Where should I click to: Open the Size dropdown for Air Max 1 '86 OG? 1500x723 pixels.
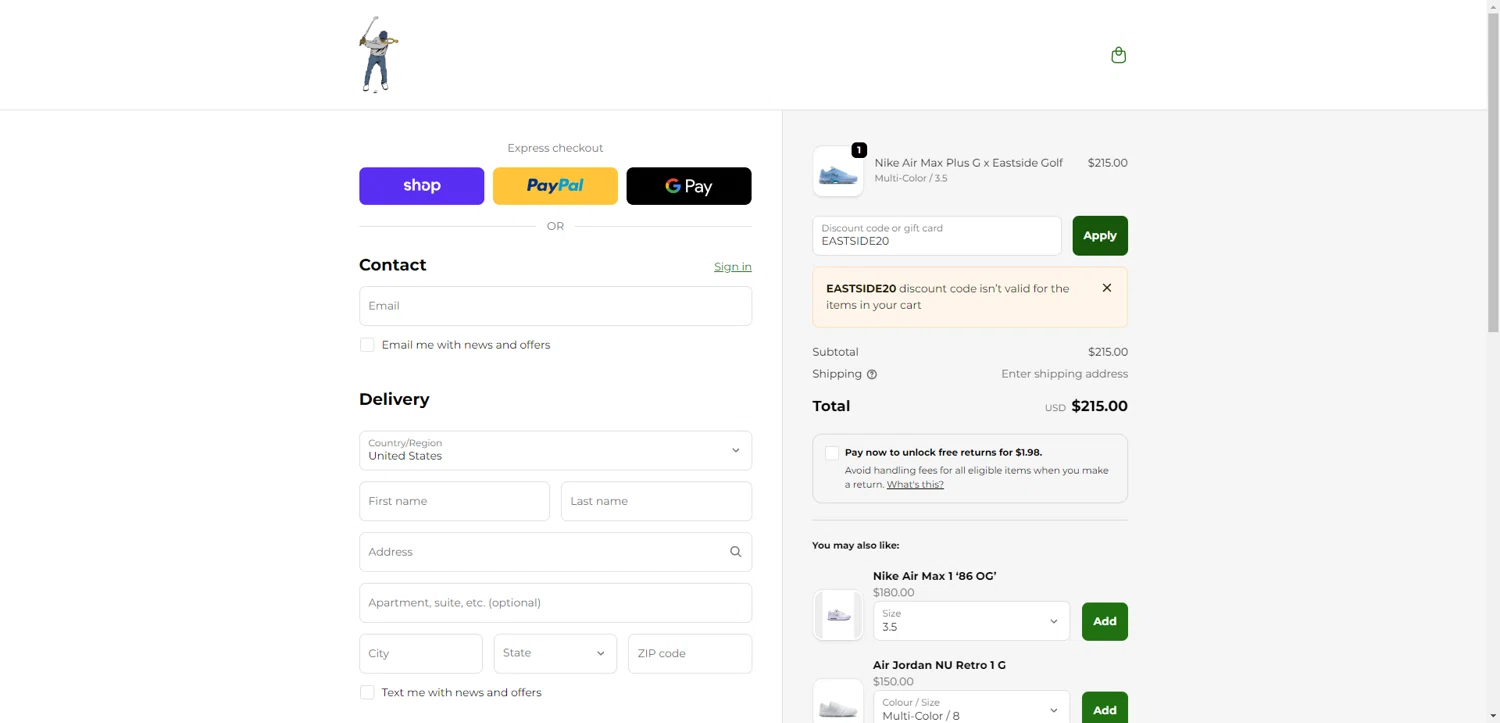pyautogui.click(x=971, y=621)
